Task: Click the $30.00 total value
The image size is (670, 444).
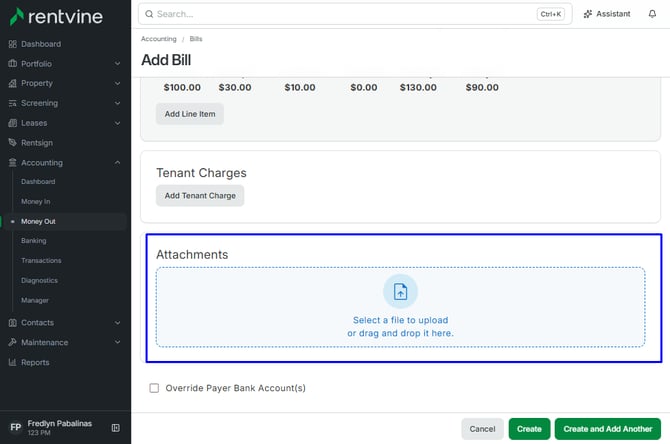Action: point(235,88)
